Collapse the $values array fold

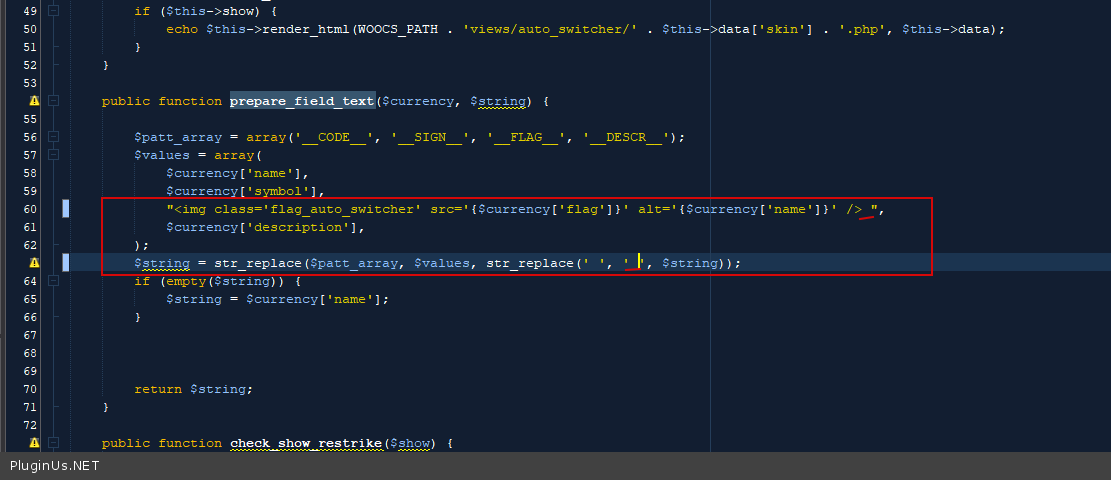[x=54, y=155]
